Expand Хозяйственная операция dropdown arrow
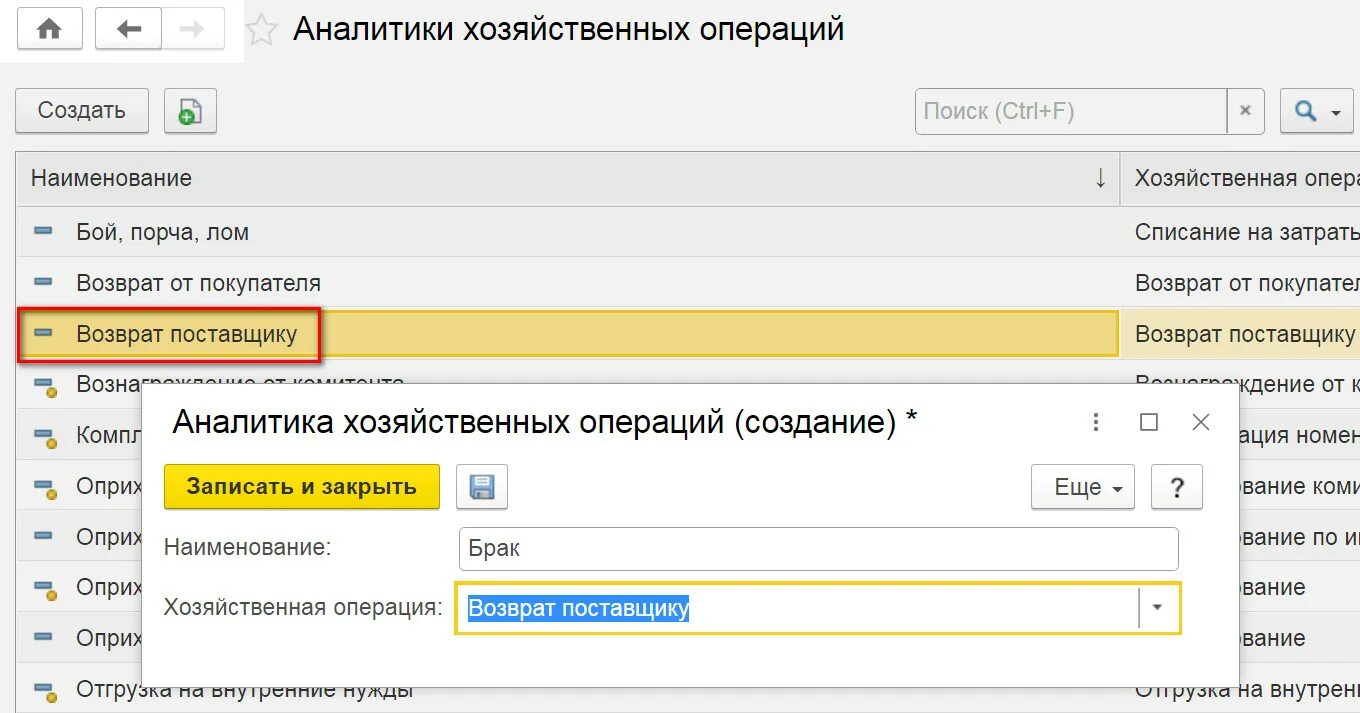1360x713 pixels. (x=1158, y=608)
